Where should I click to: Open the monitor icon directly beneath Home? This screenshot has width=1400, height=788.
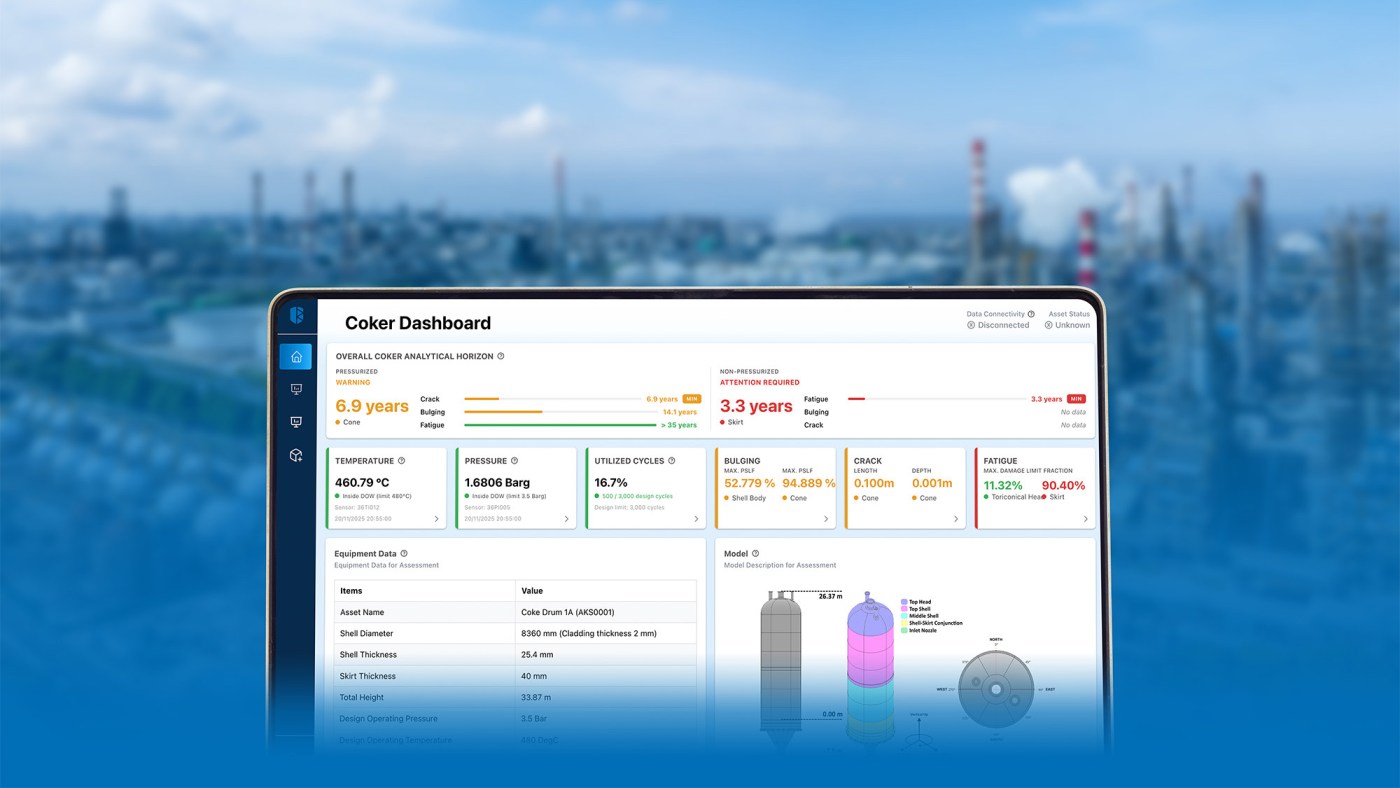(x=296, y=389)
